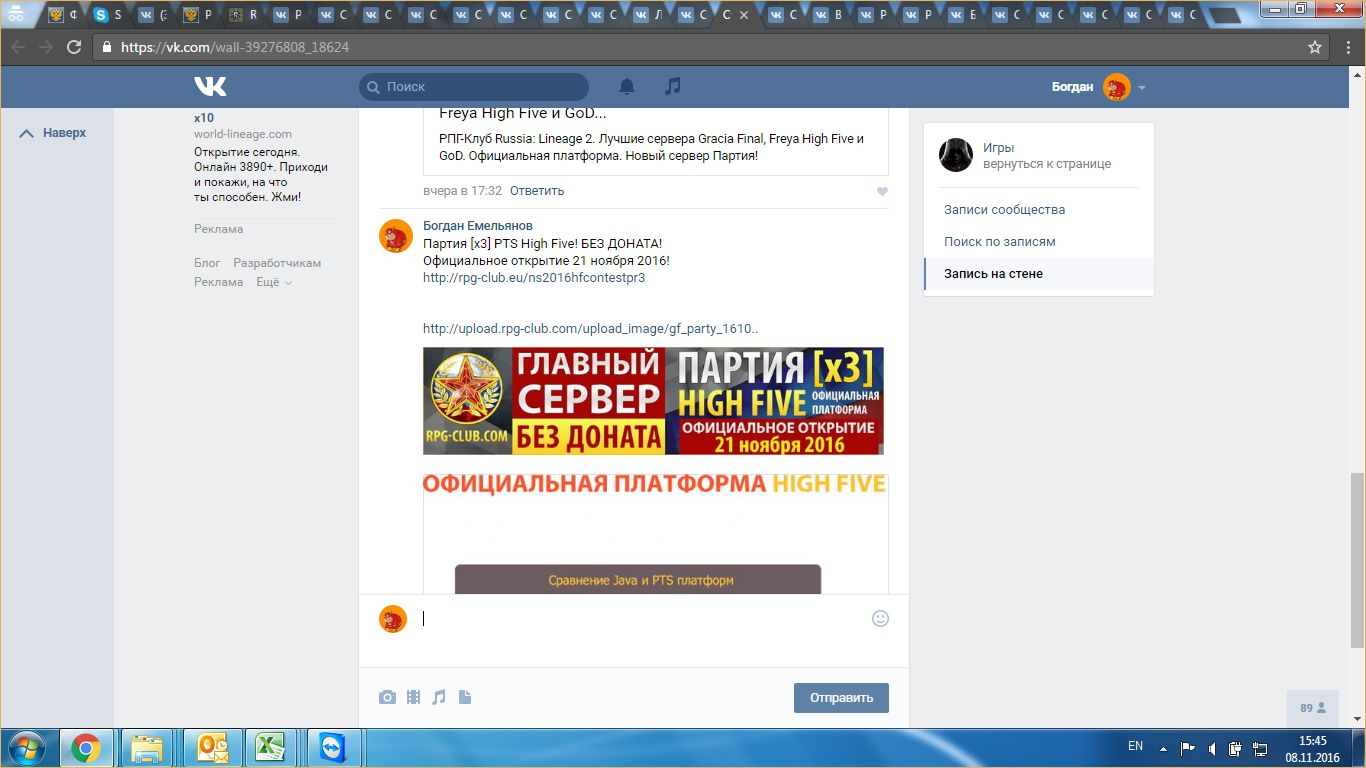Click Богдан Емельянов author name
This screenshot has width=1366, height=768.
[478, 226]
